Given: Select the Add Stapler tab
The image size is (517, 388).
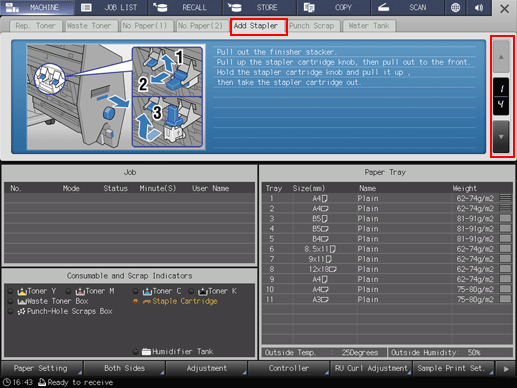Looking at the screenshot, I should click(x=259, y=26).
